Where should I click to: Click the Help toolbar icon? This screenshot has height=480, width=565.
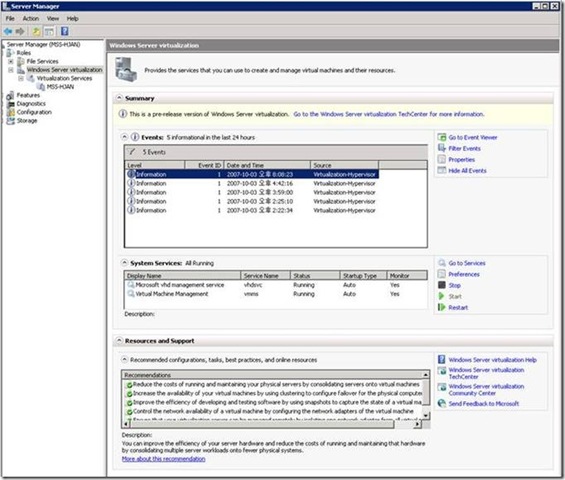point(64,31)
